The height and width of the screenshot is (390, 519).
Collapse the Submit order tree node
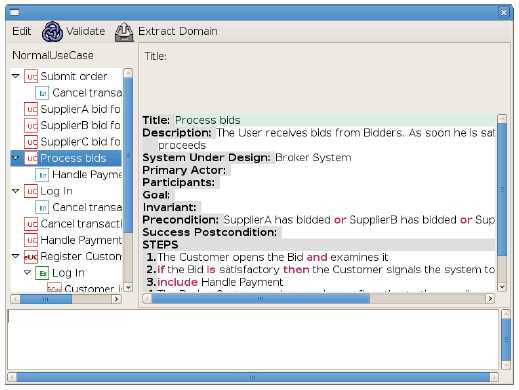(x=16, y=76)
